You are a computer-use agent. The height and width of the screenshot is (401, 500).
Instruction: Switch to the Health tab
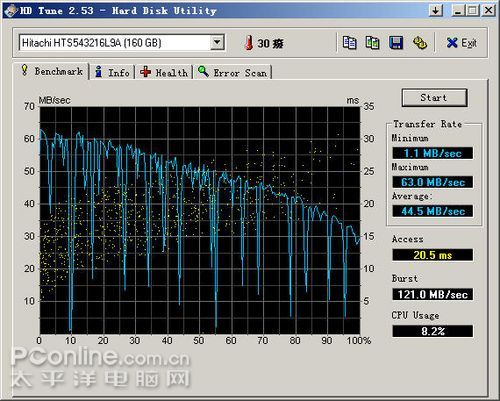[x=164, y=72]
